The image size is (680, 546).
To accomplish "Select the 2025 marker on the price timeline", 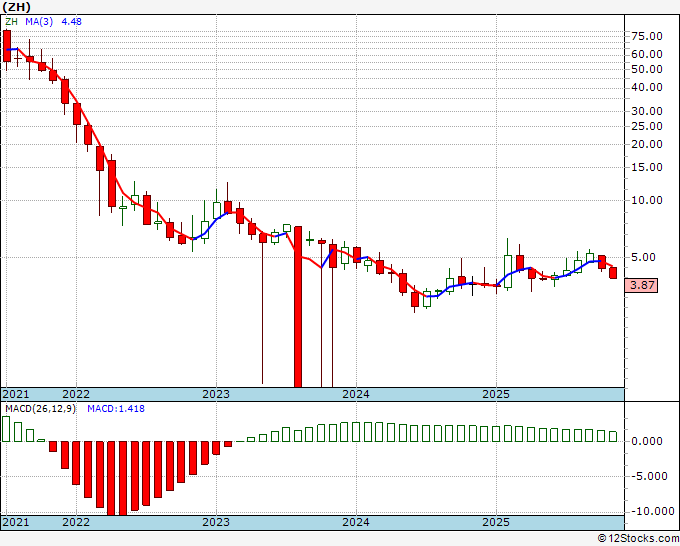I will 496,394.
